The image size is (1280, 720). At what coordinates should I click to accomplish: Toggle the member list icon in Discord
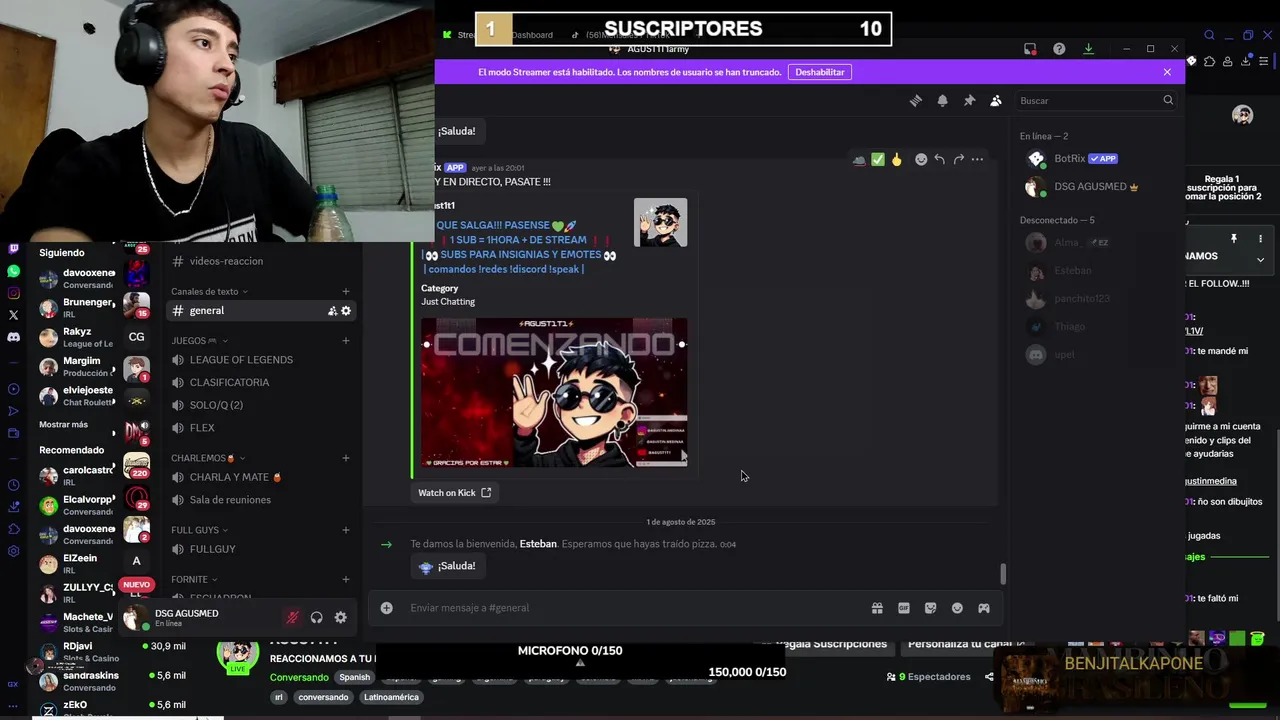click(996, 100)
